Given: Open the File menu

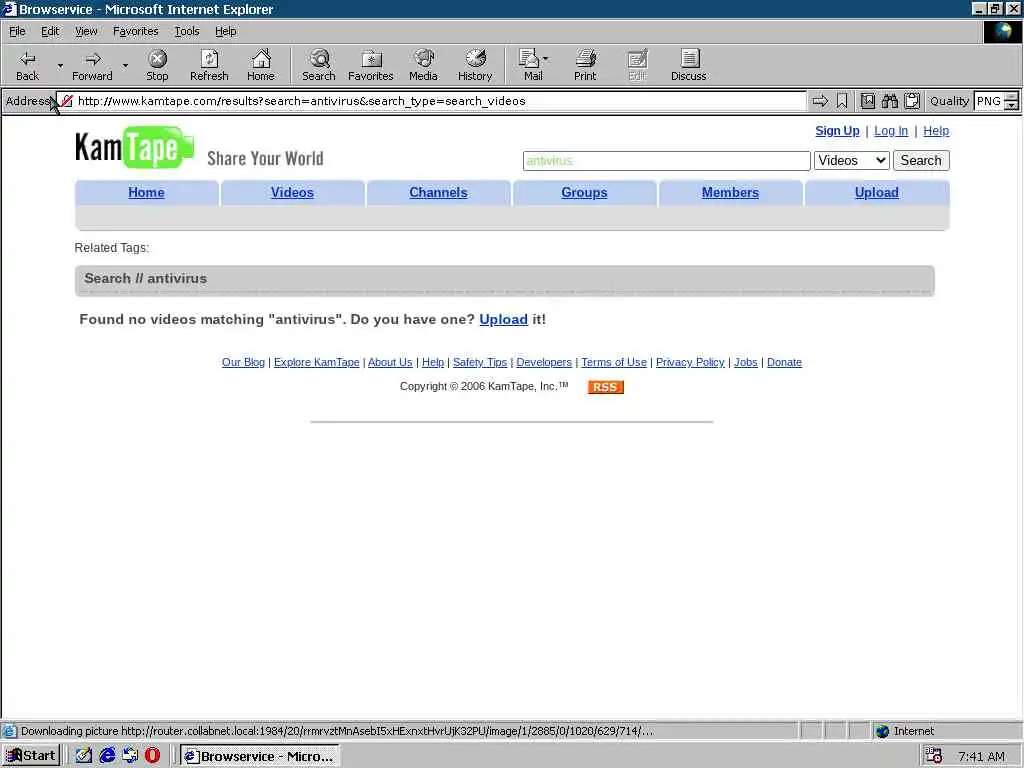Looking at the screenshot, I should (17, 31).
